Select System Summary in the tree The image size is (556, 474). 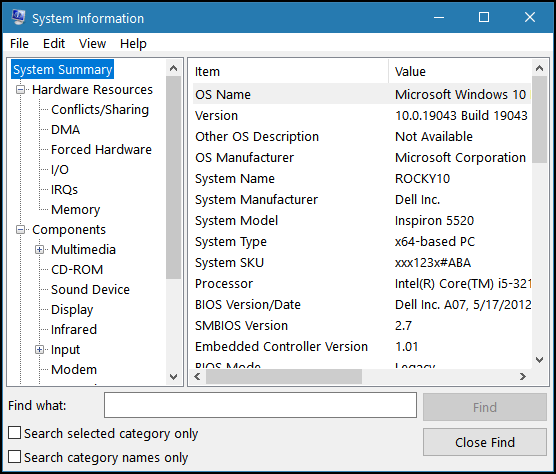(63, 69)
